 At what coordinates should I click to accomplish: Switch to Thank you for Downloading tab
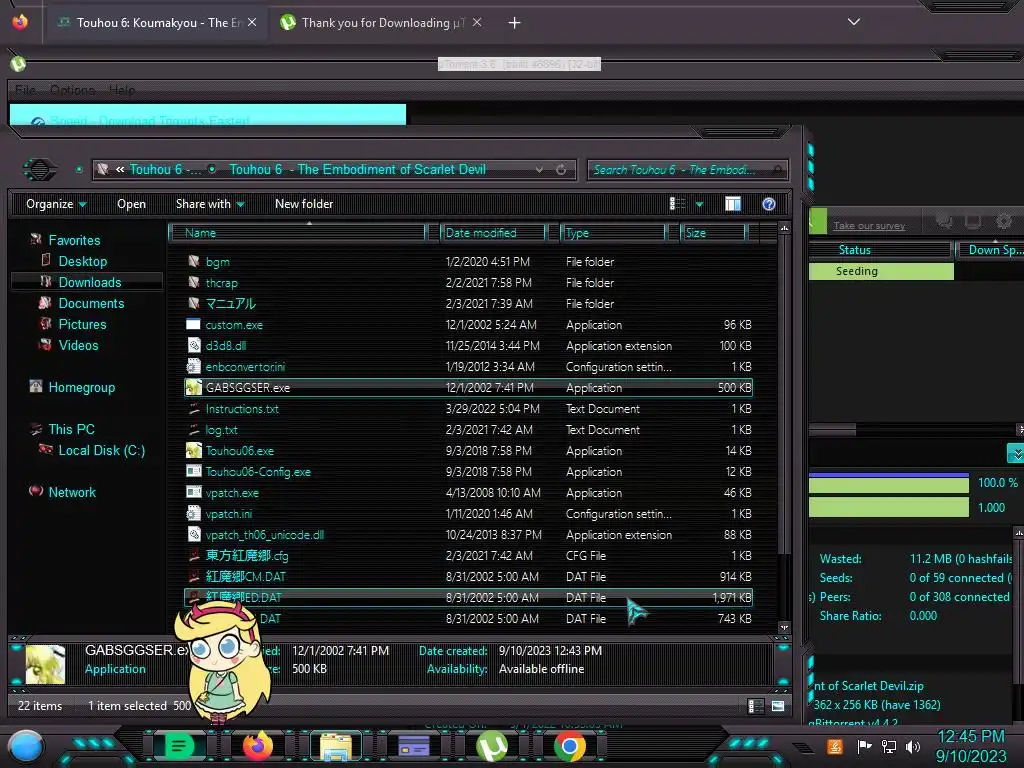pyautogui.click(x=381, y=23)
